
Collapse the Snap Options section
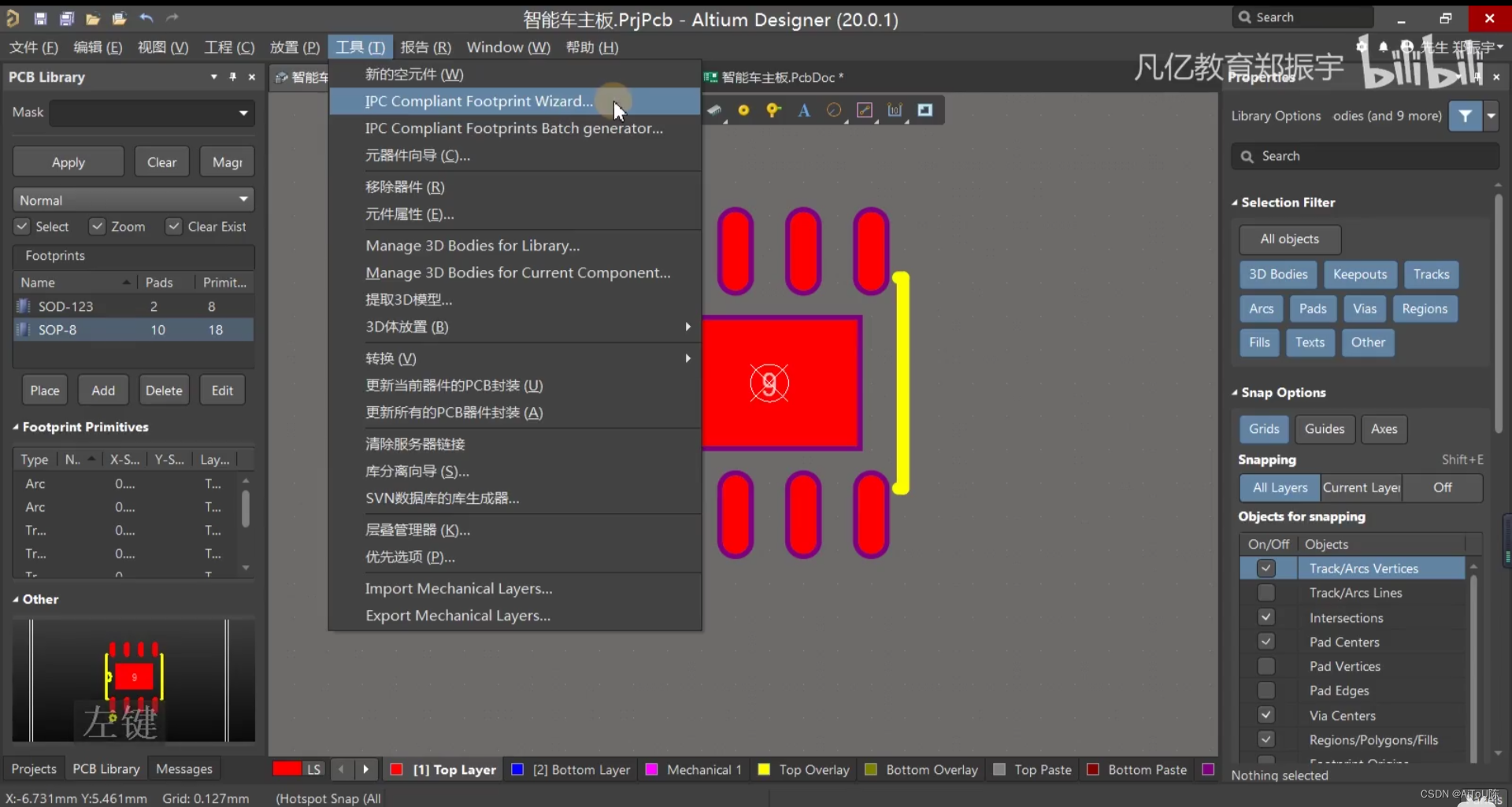[x=1235, y=392]
